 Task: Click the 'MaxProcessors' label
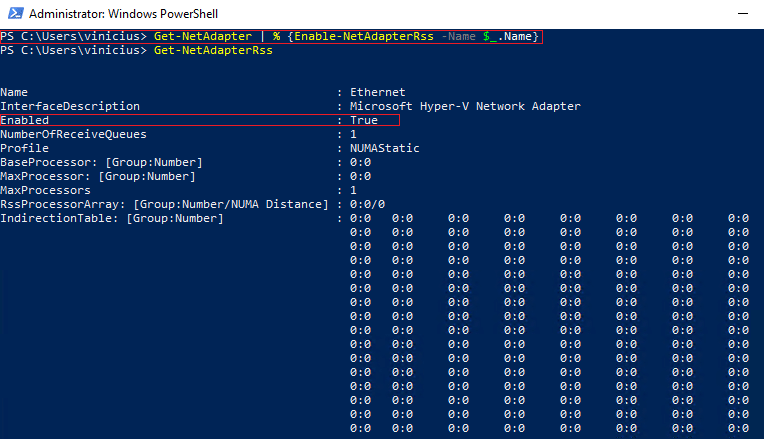coord(45,191)
